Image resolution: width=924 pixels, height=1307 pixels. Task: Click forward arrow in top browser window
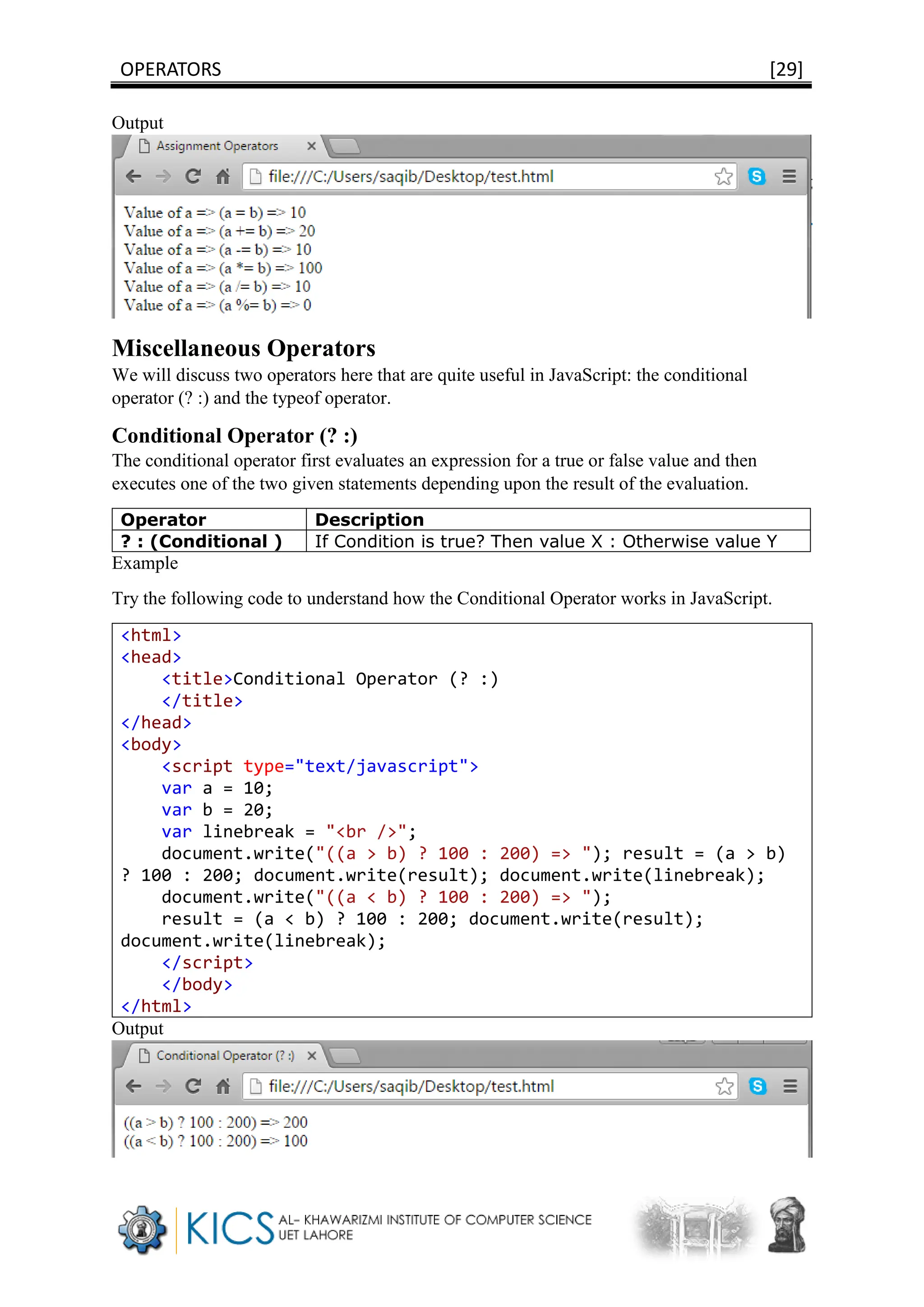[x=163, y=176]
